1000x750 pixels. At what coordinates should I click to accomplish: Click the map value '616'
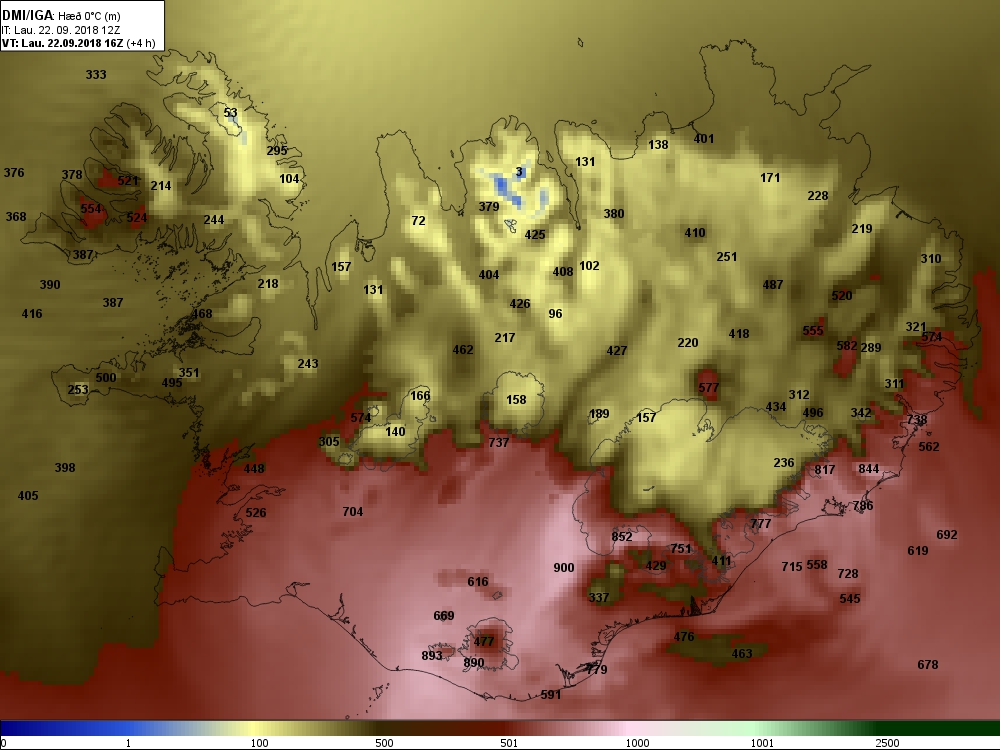coord(478,582)
